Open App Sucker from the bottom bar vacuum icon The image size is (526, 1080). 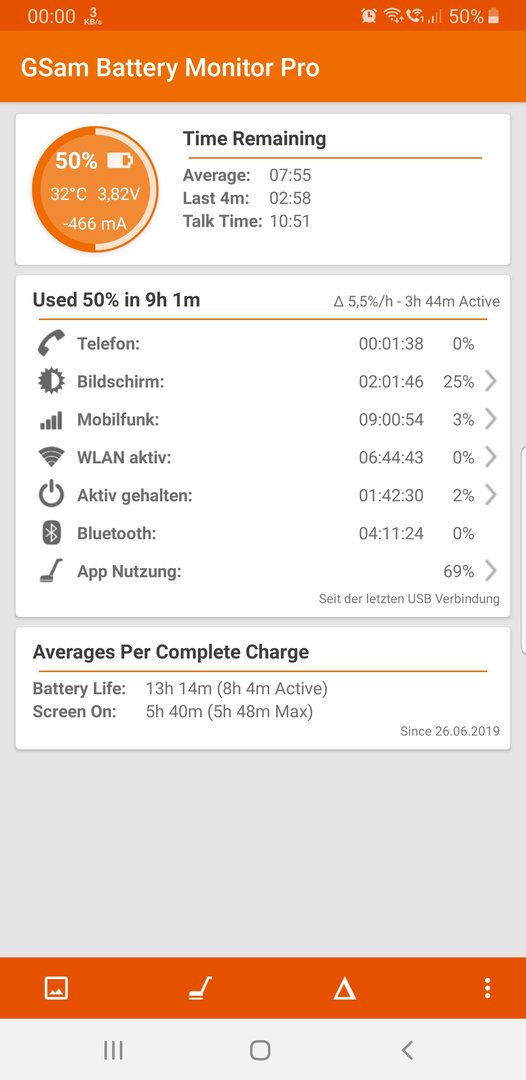(200, 988)
